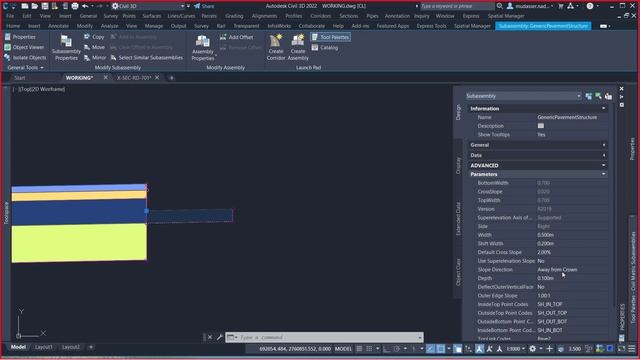
Task: Open Subassembly Properties
Action: point(66,48)
